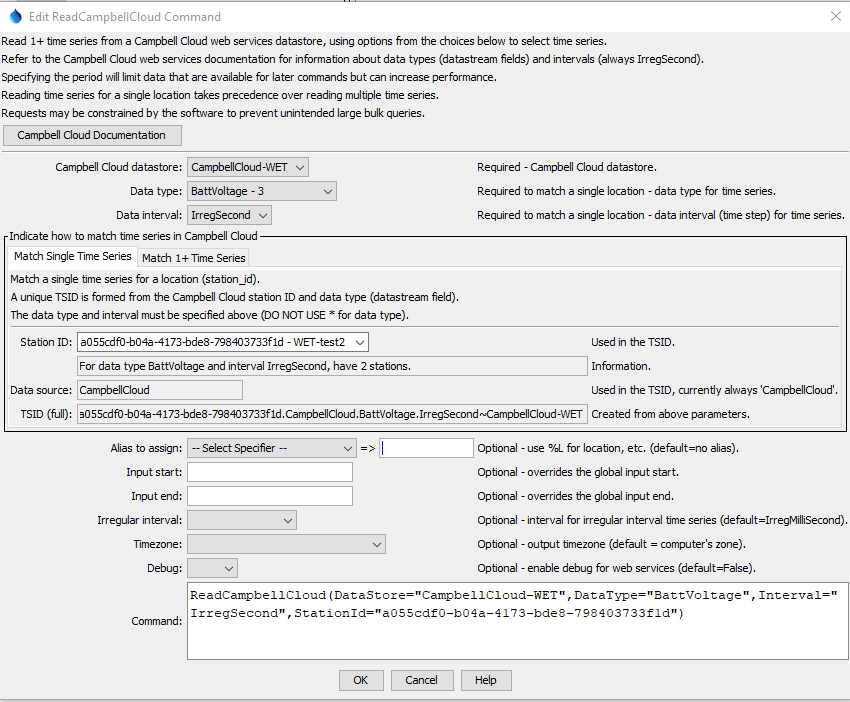Screen dimensions: 850x702
Task: Expand the Data interval dropdown
Action: click(x=229, y=215)
